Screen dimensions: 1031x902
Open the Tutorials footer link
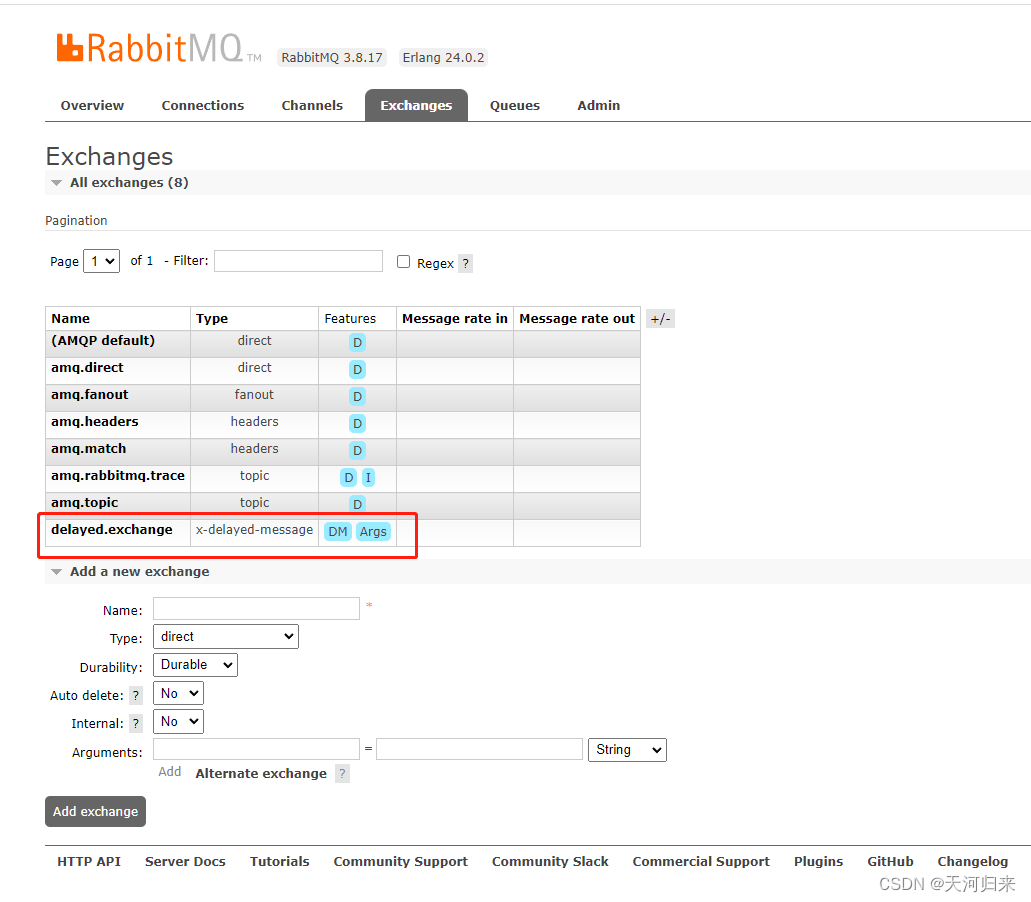[x=279, y=862]
